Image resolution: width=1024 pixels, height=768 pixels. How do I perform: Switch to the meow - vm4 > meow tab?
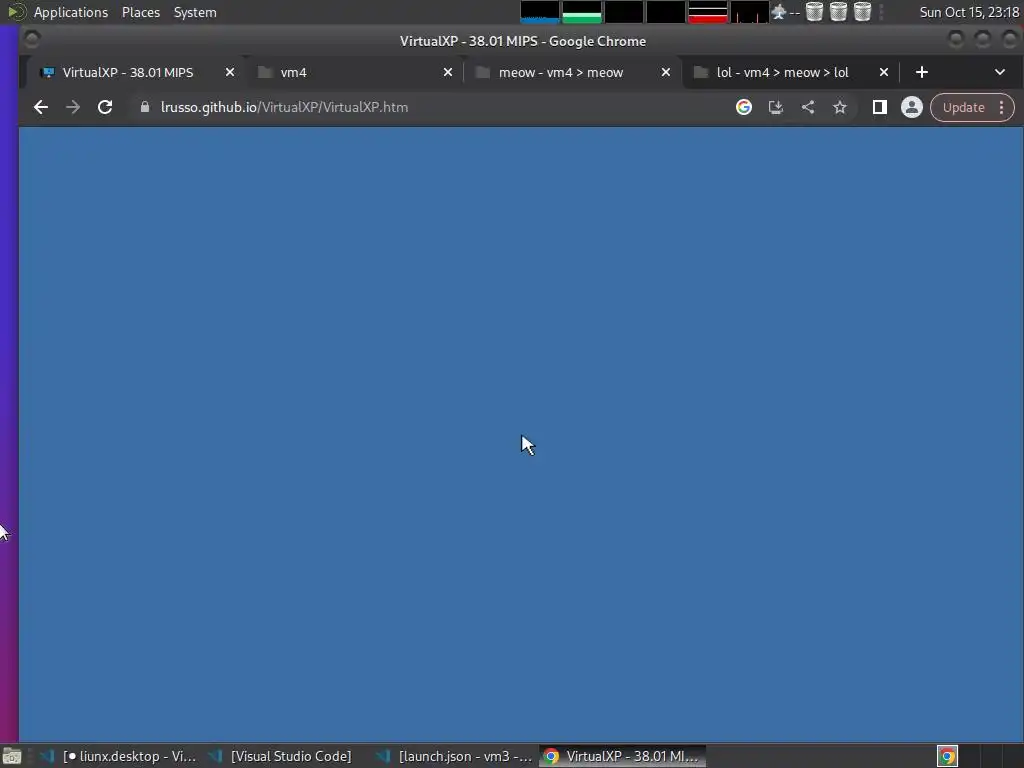pos(572,72)
